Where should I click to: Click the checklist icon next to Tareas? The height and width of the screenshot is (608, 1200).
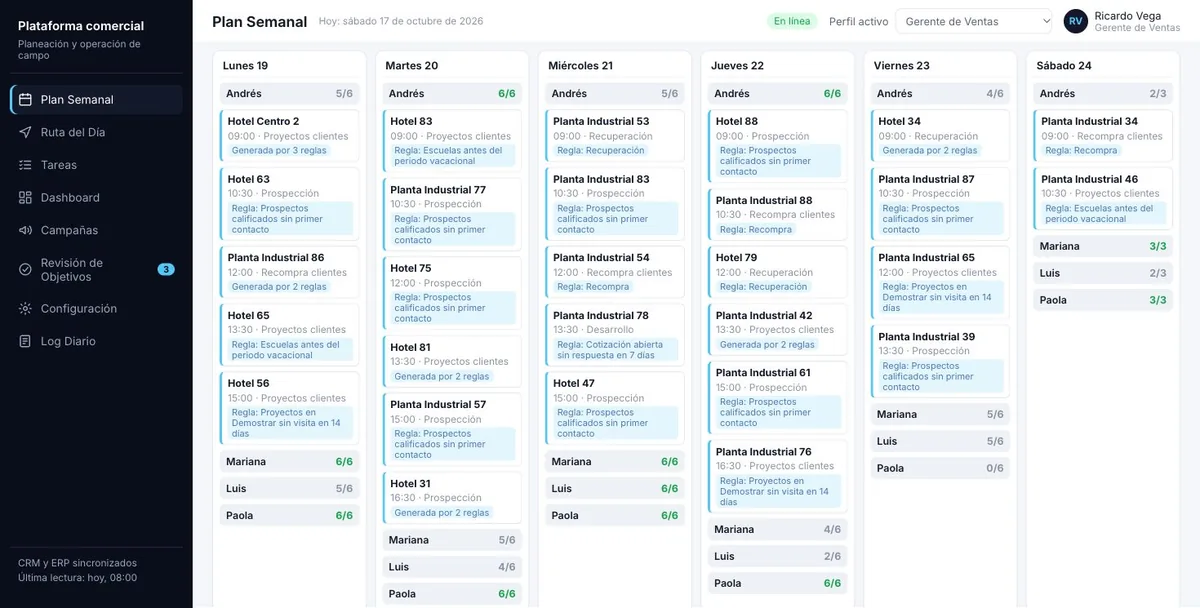(x=25, y=165)
